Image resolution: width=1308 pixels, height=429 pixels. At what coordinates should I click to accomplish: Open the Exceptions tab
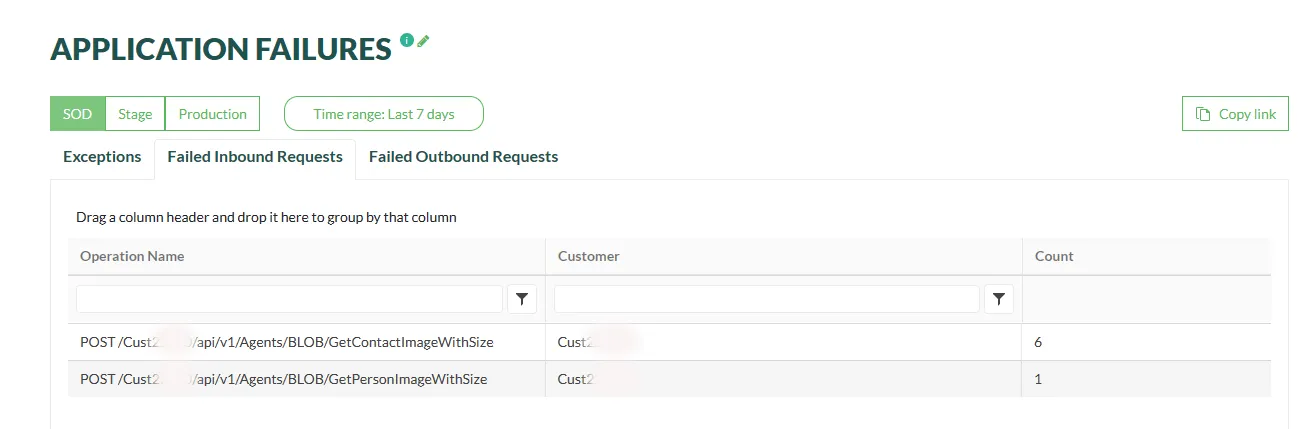pyautogui.click(x=102, y=157)
